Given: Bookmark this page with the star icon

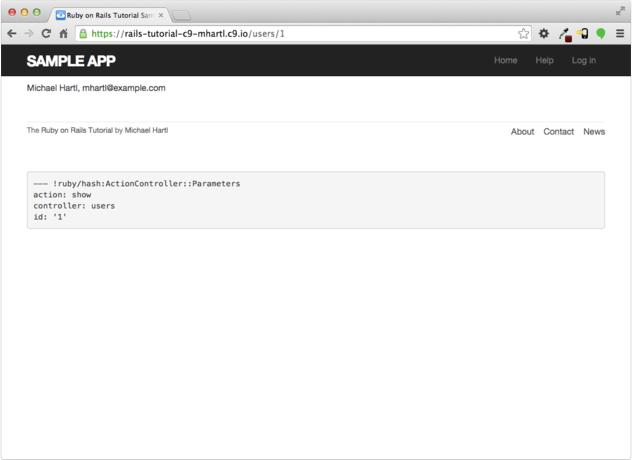Looking at the screenshot, I should pyautogui.click(x=523, y=33).
